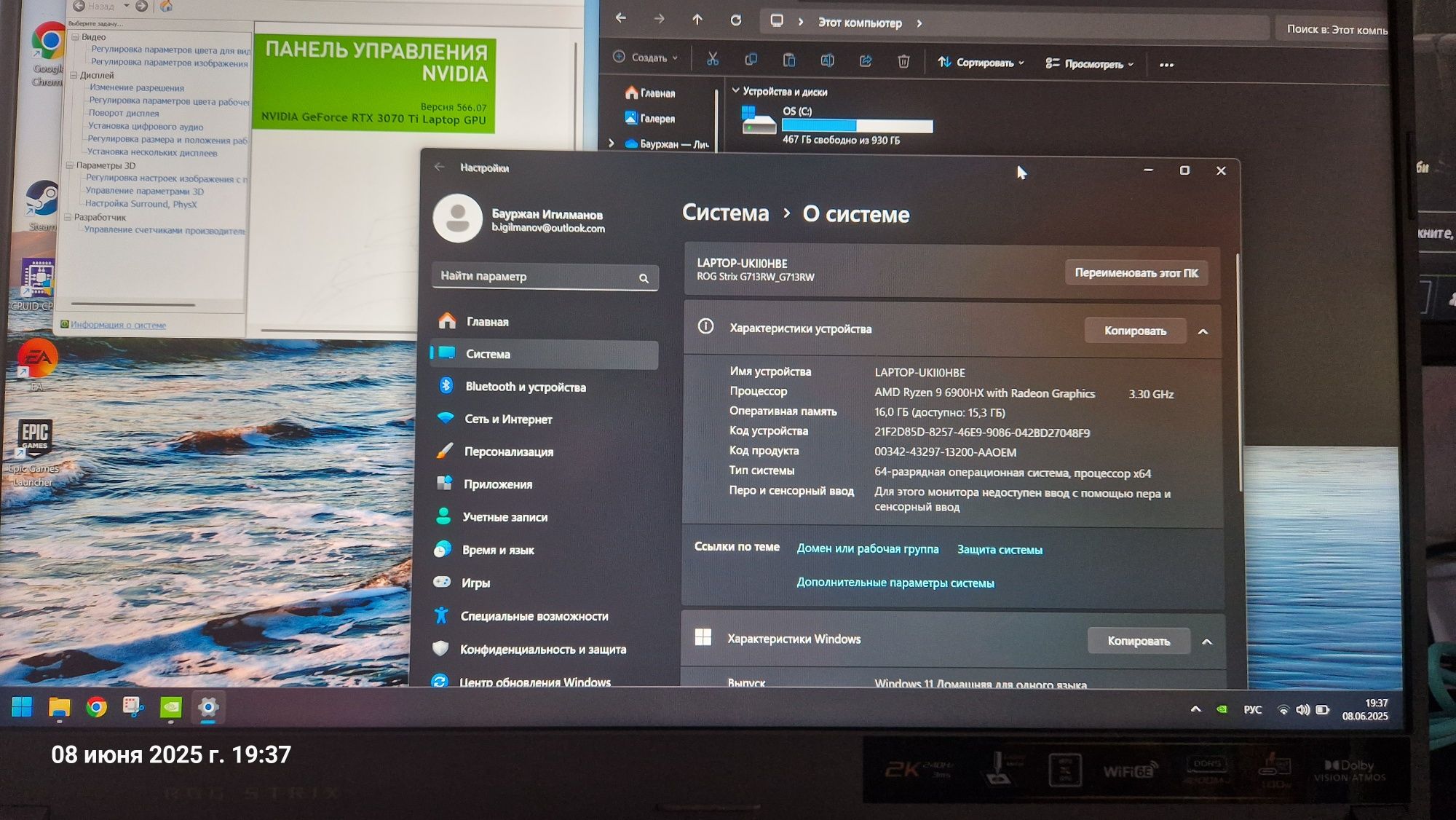Open Дополнительные параметры системы link
The height and width of the screenshot is (820, 1456).
[895, 583]
